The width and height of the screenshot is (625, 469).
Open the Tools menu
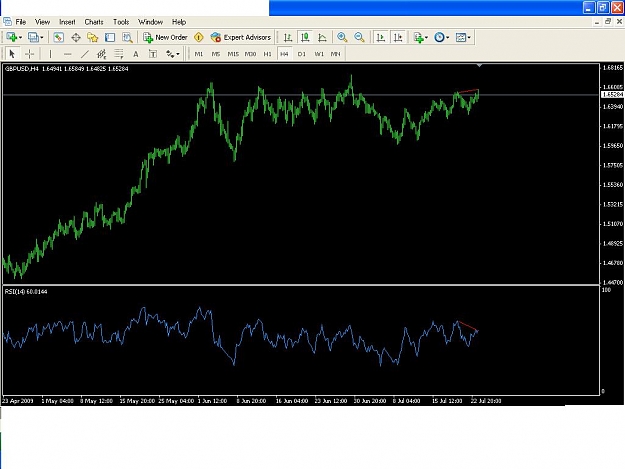tap(121, 22)
